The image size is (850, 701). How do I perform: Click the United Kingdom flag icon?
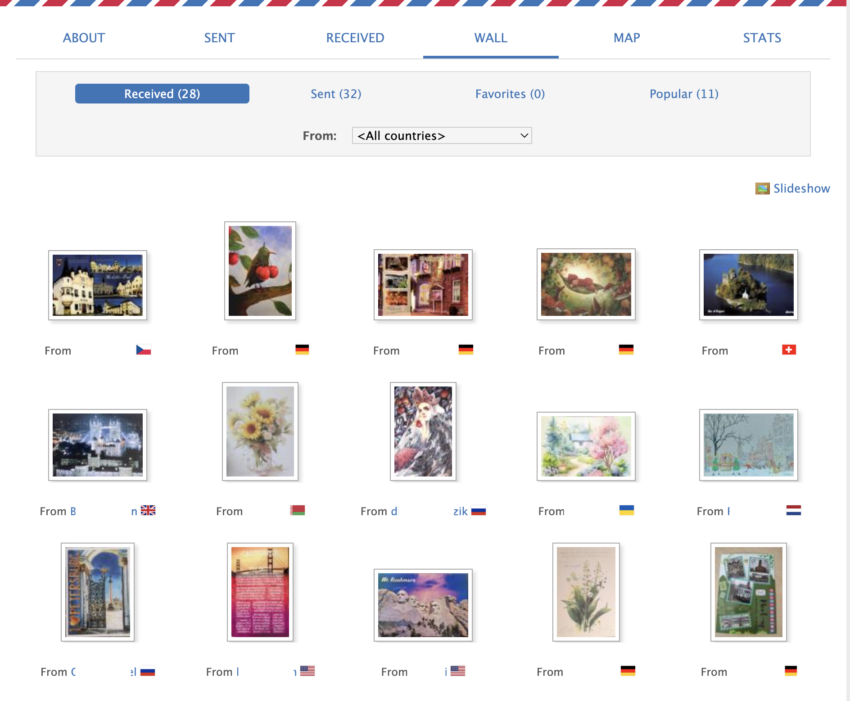tap(148, 510)
